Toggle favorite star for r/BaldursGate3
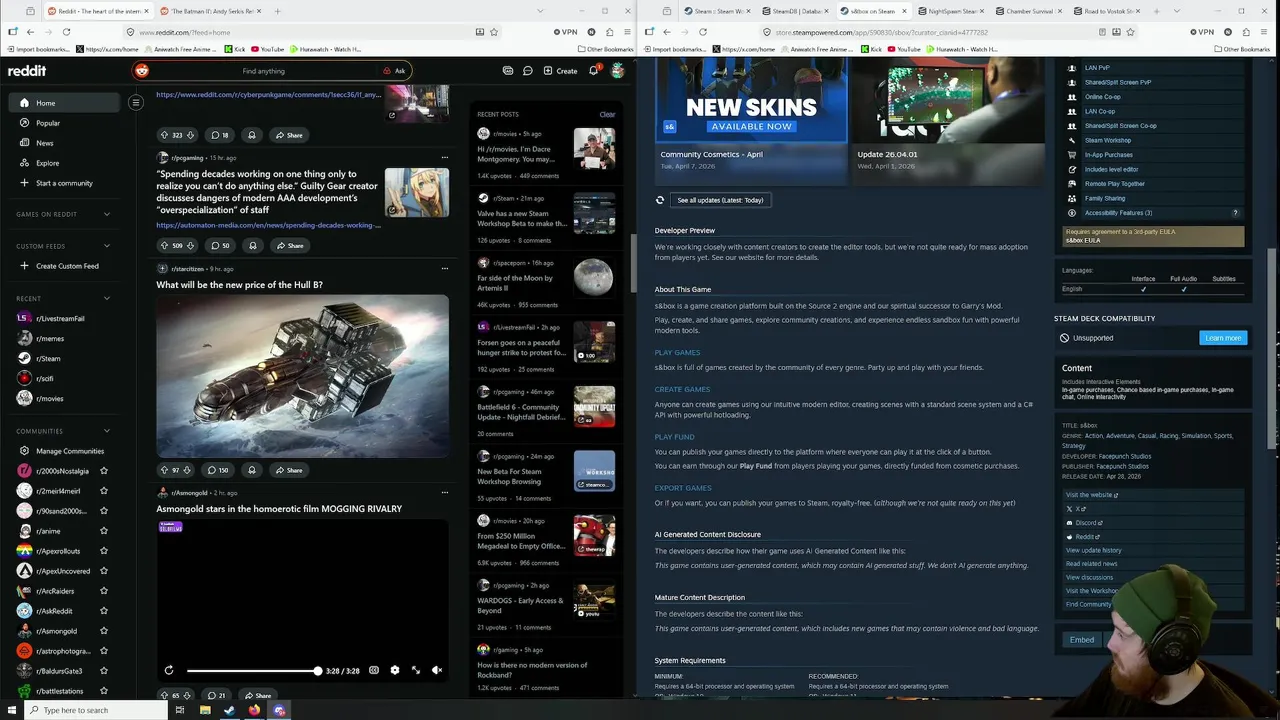Screen dimensions: 1280x720 click(104, 671)
